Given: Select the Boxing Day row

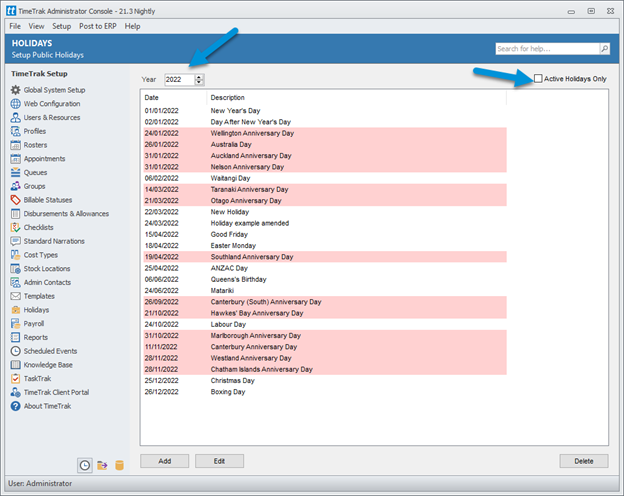Looking at the screenshot, I should click(x=324, y=392).
